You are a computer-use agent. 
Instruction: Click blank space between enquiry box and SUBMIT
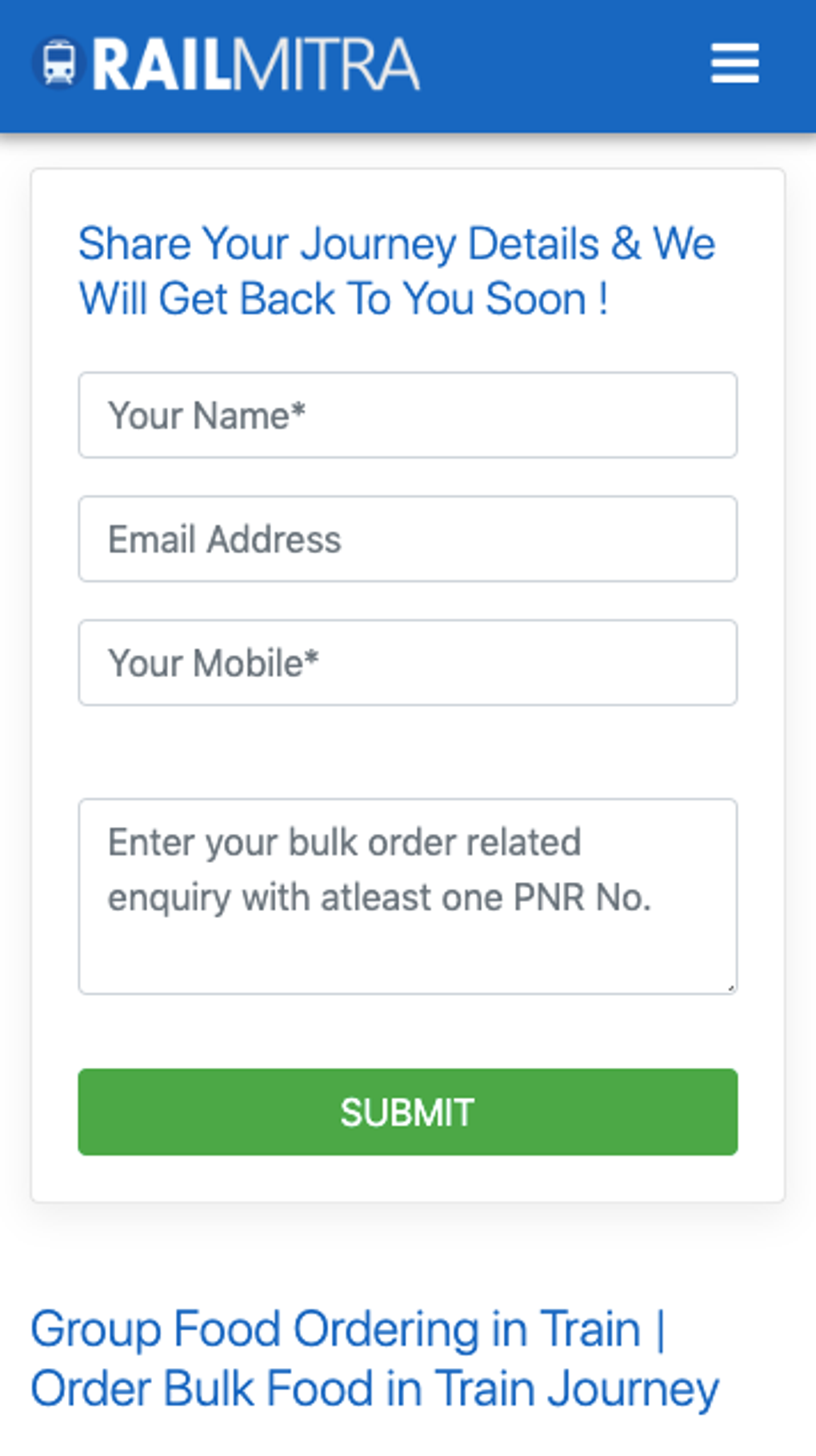407,1031
